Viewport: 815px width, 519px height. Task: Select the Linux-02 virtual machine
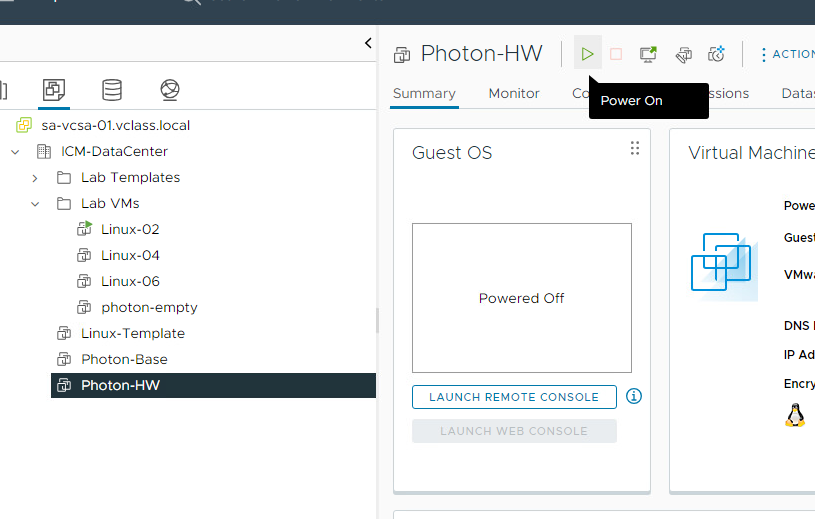click(x=130, y=229)
